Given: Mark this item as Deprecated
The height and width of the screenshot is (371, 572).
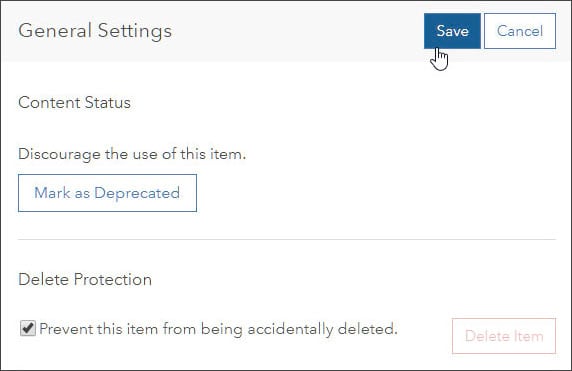Looking at the screenshot, I should point(107,193).
